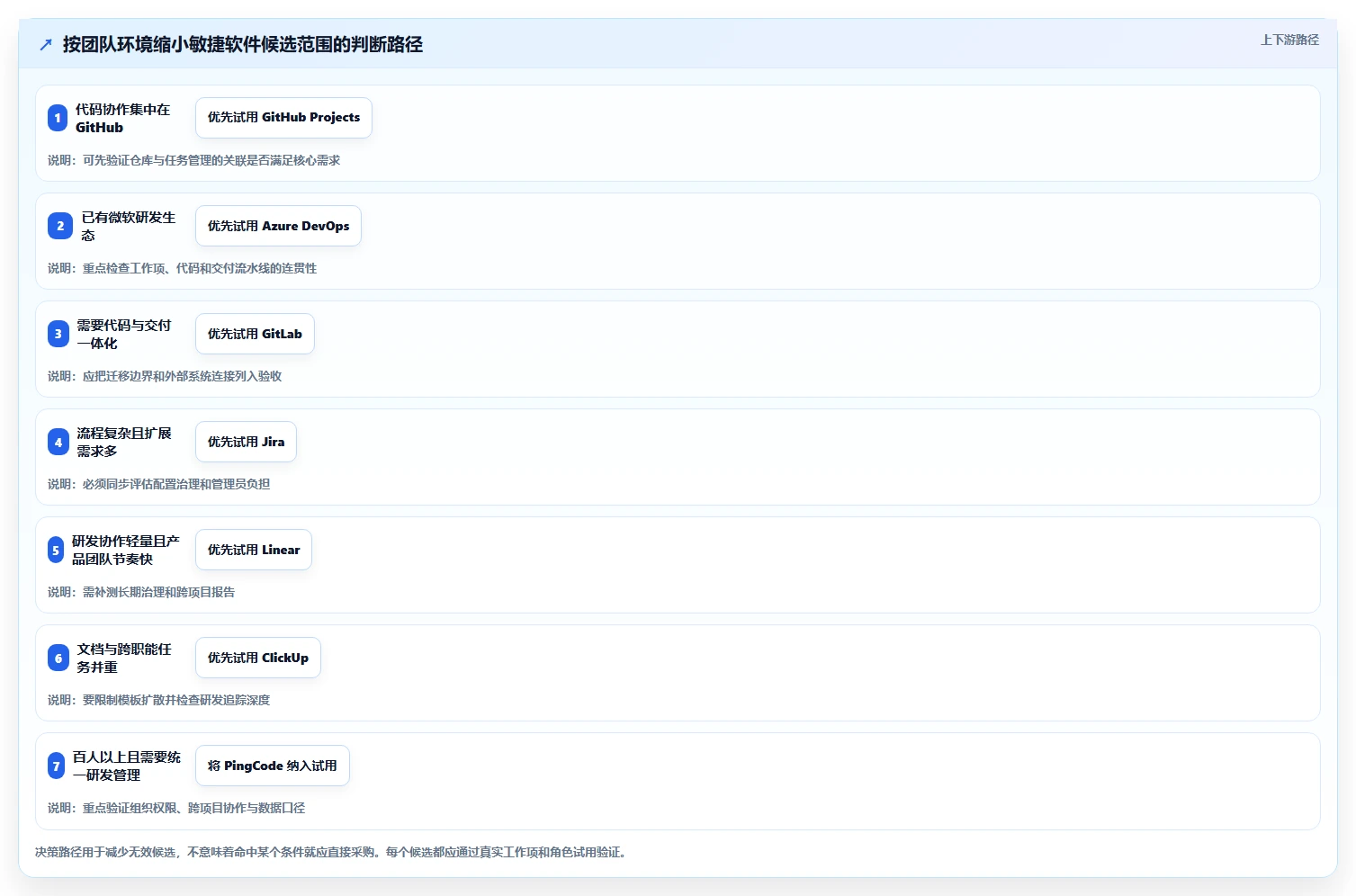1356x896 pixels.
Task: Click step number 4 badge
Action: [58, 442]
